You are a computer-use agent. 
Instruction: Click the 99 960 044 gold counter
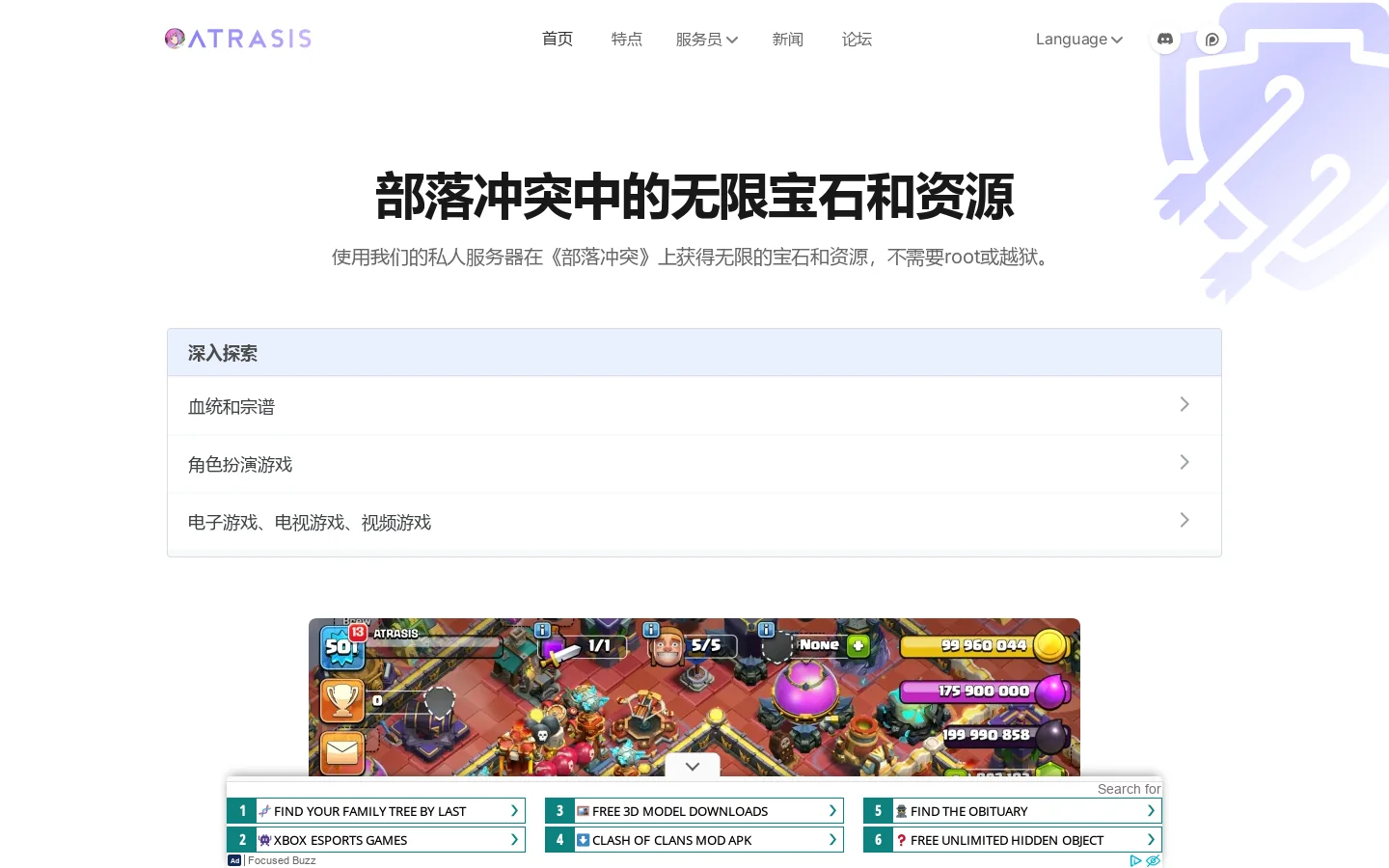(984, 645)
